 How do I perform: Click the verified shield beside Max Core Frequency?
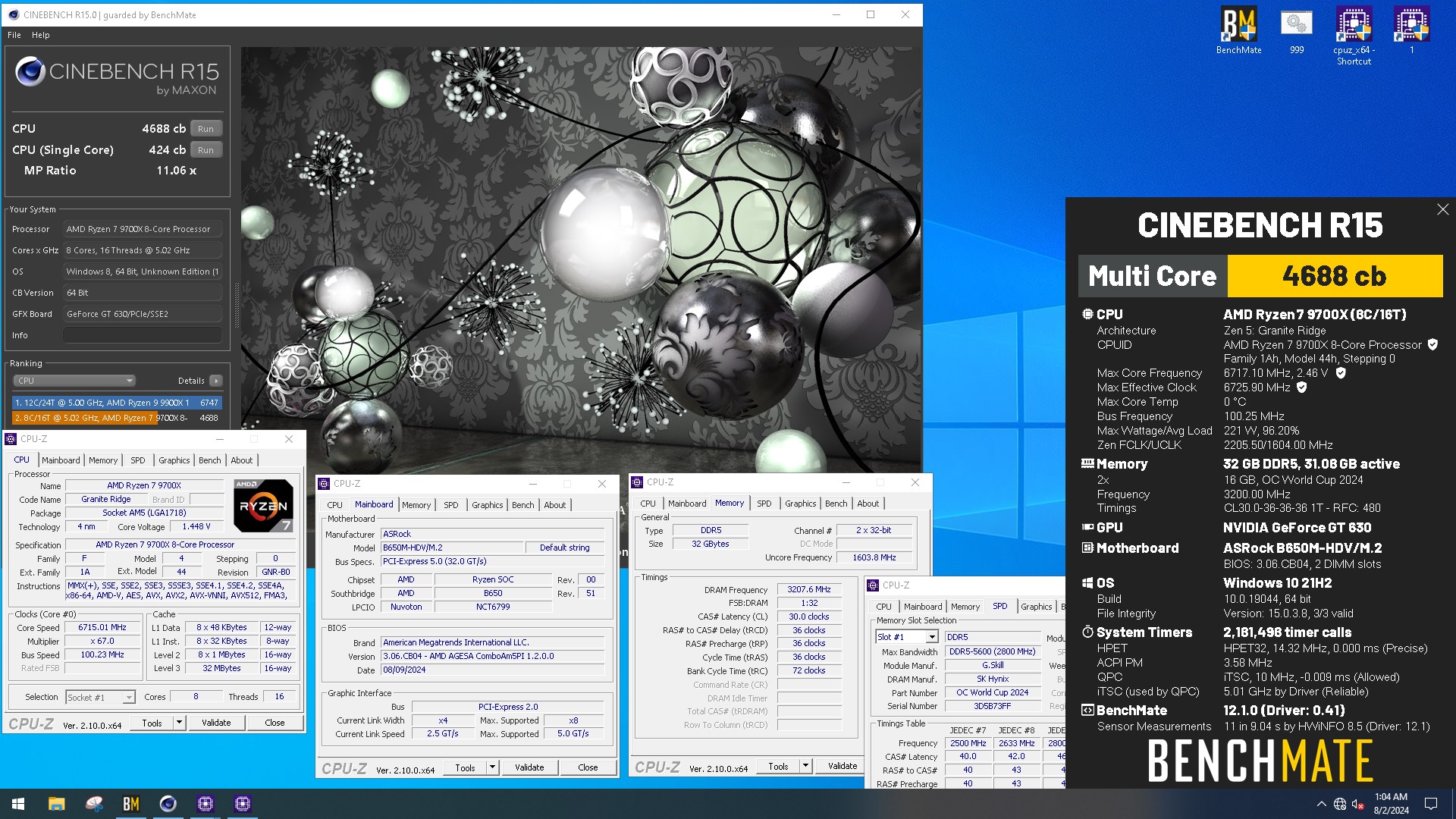click(1341, 373)
